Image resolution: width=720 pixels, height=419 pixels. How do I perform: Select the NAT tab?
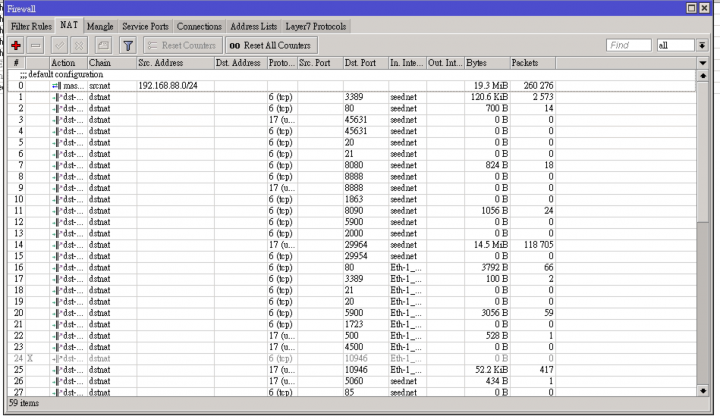tap(69, 25)
